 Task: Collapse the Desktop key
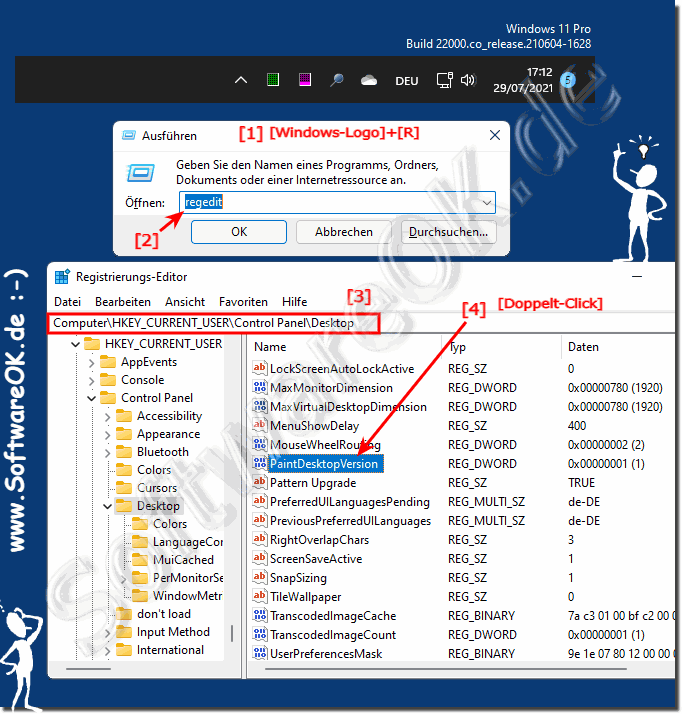pyautogui.click(x=107, y=506)
